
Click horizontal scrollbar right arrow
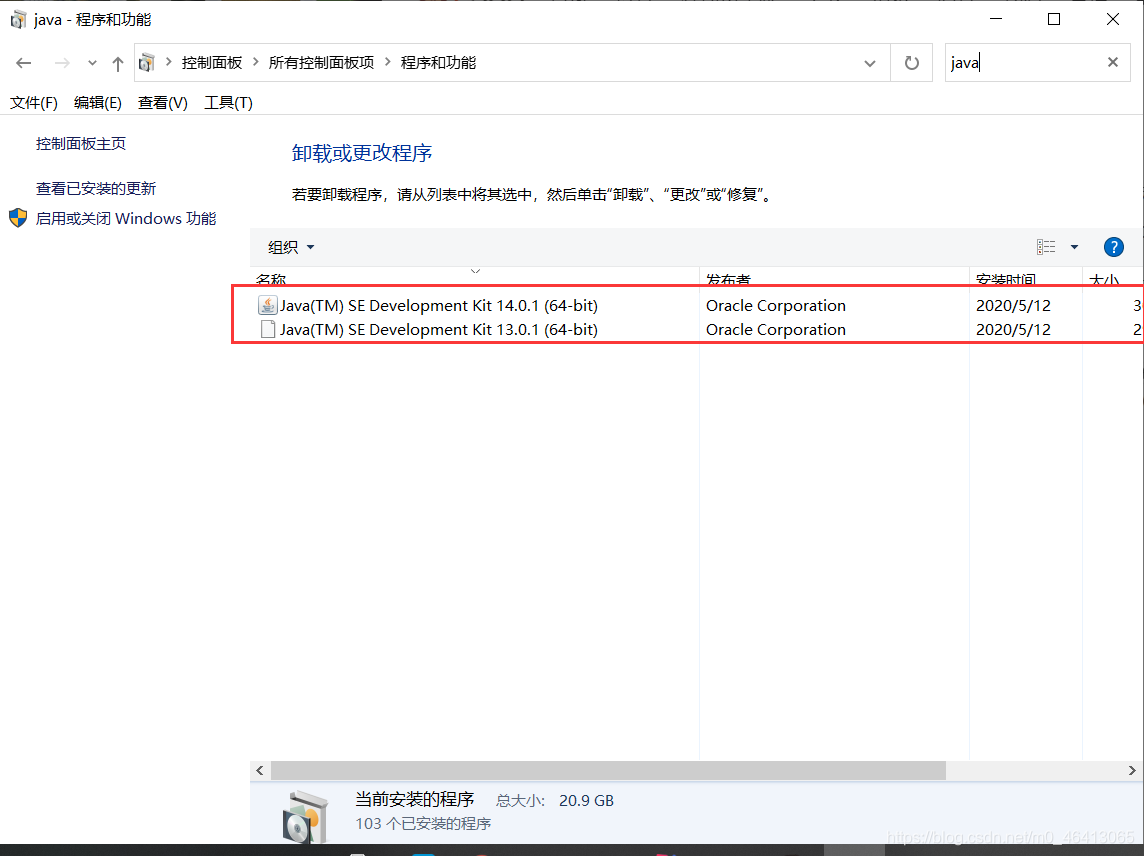coord(1132,771)
